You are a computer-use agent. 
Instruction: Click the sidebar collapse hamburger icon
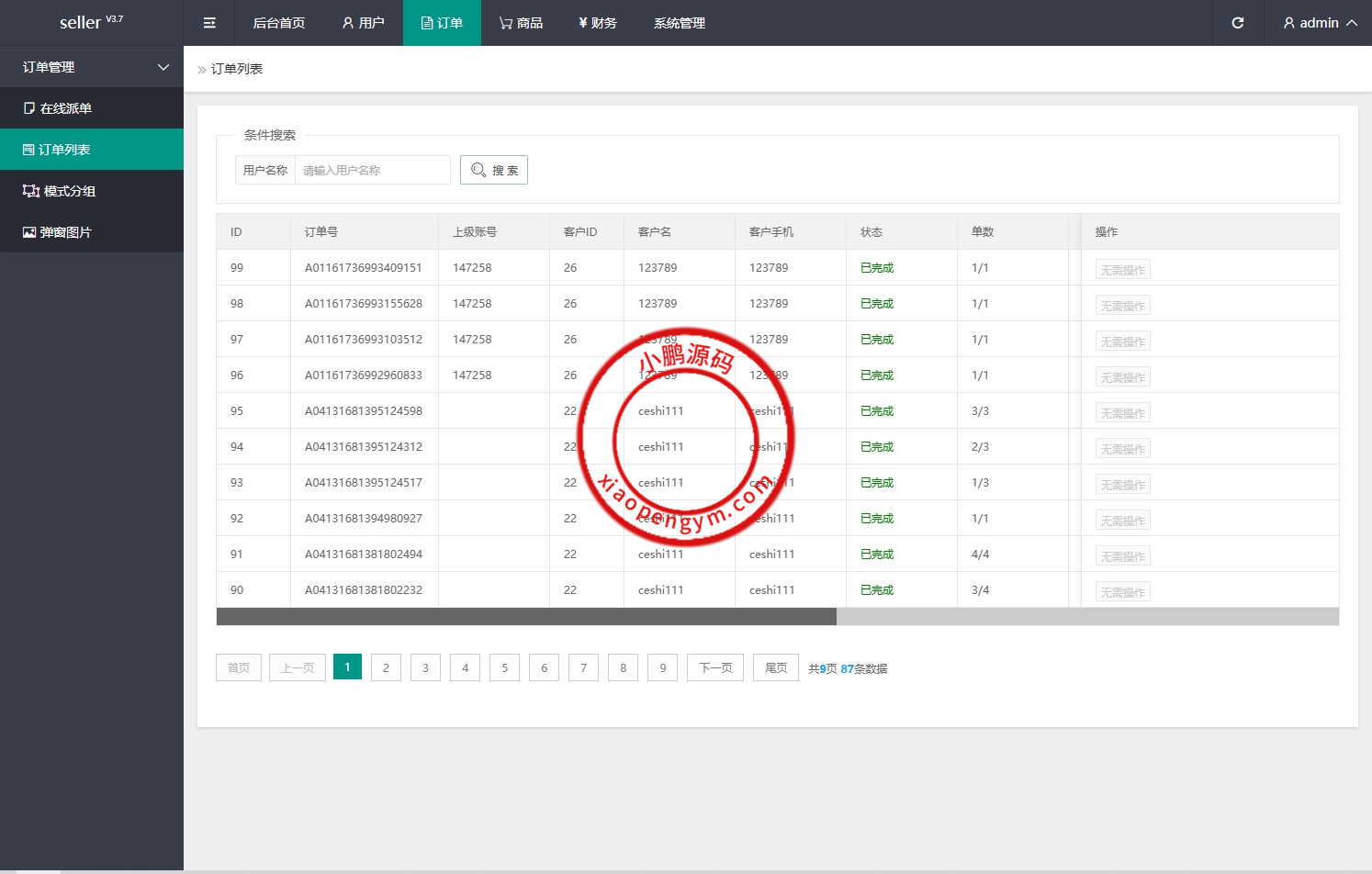tap(209, 23)
